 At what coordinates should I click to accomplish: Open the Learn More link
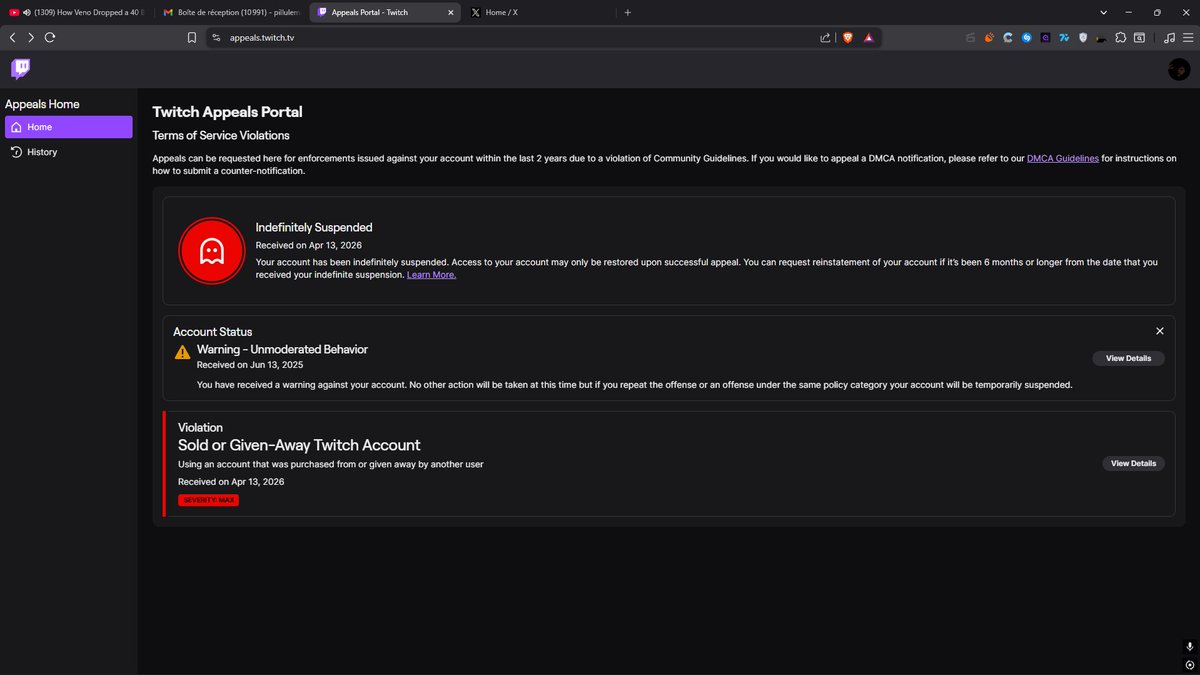tap(431, 274)
